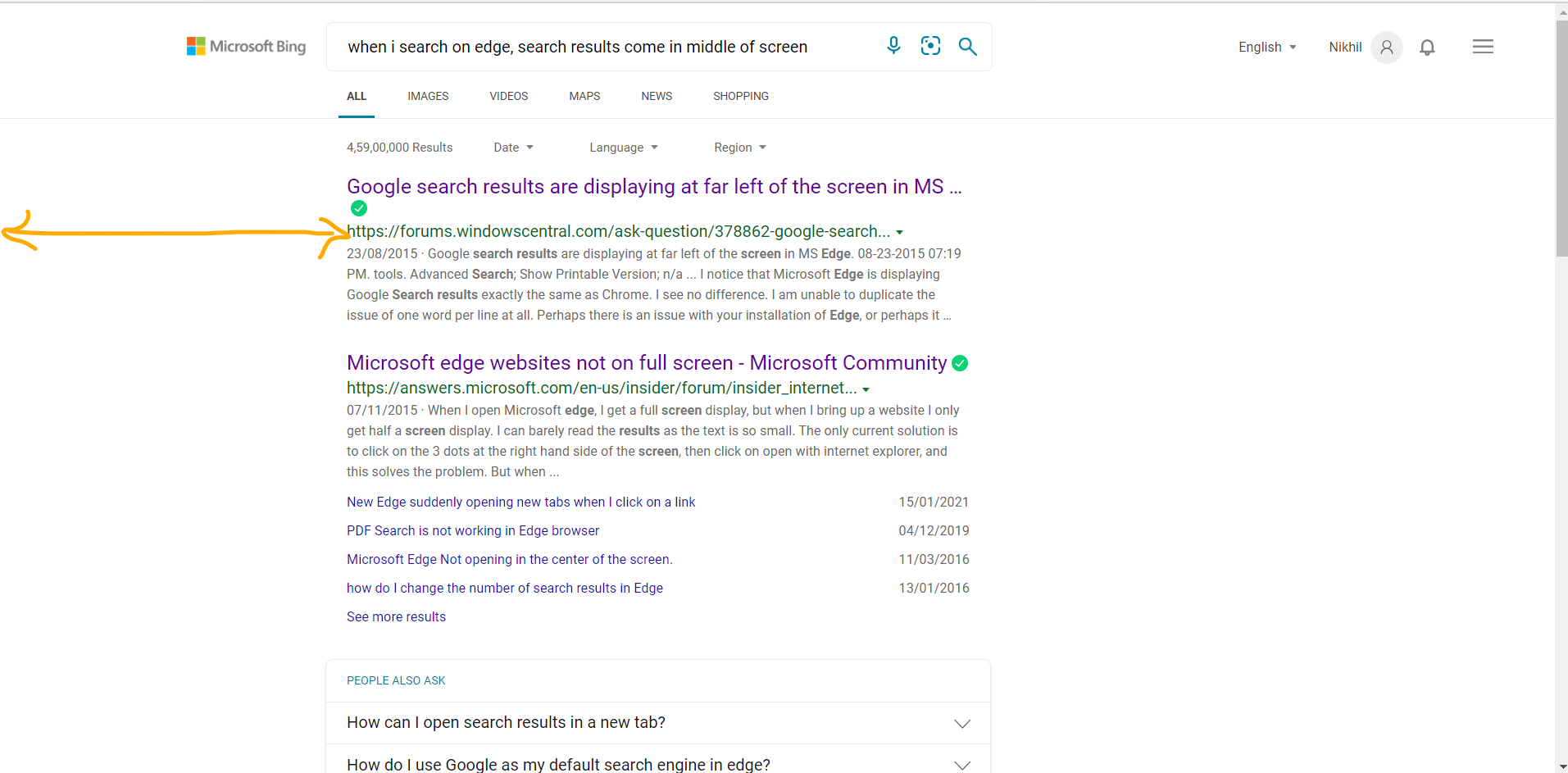Open the Language filter dropdown
Screen dimensions: 1568x773
tap(624, 148)
